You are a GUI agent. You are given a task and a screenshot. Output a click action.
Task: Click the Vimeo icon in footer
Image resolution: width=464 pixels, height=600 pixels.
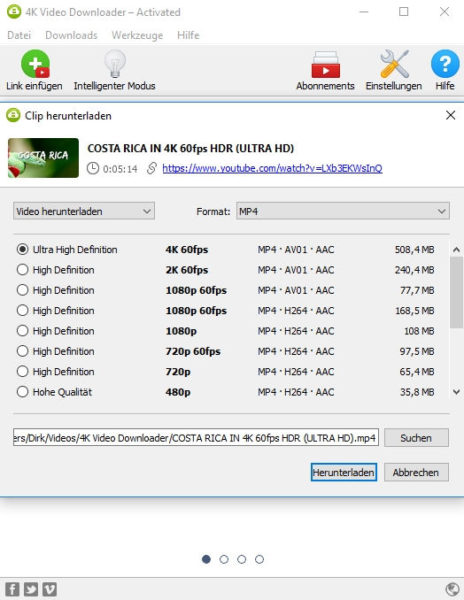[x=49, y=589]
